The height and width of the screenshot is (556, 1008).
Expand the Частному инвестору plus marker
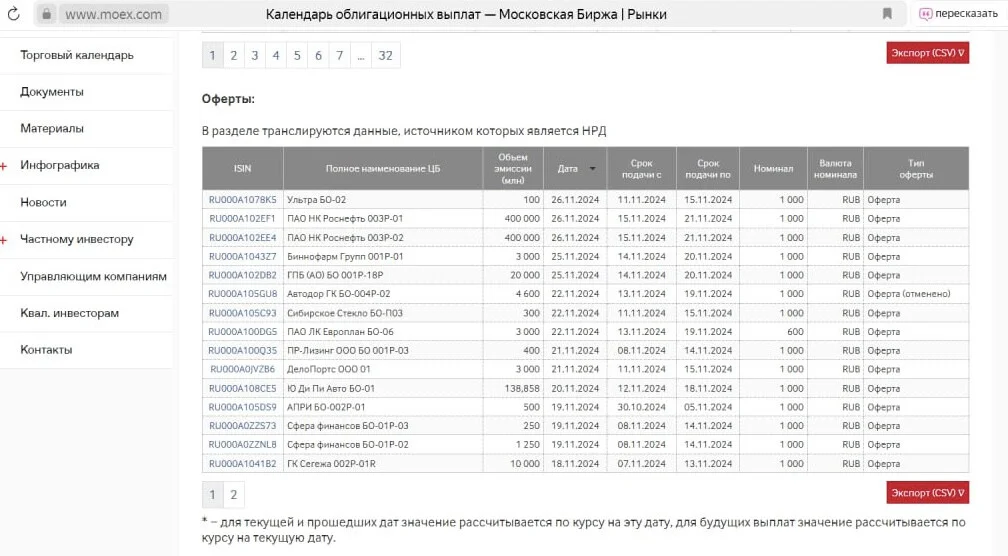click(4, 240)
